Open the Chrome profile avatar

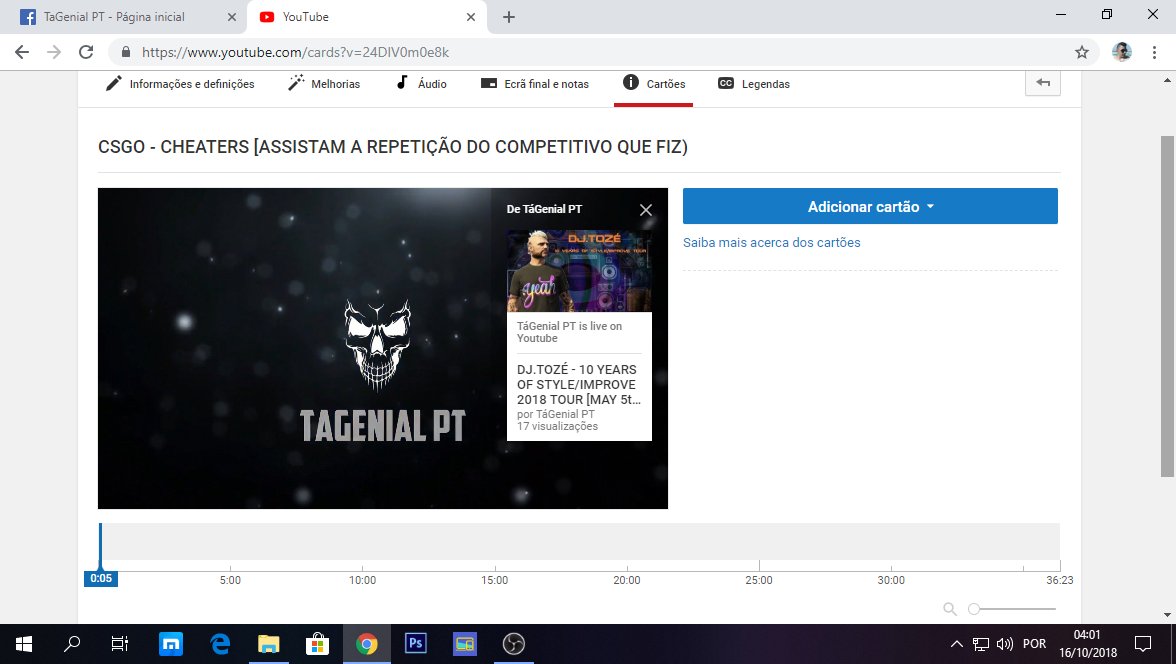tap(1122, 52)
